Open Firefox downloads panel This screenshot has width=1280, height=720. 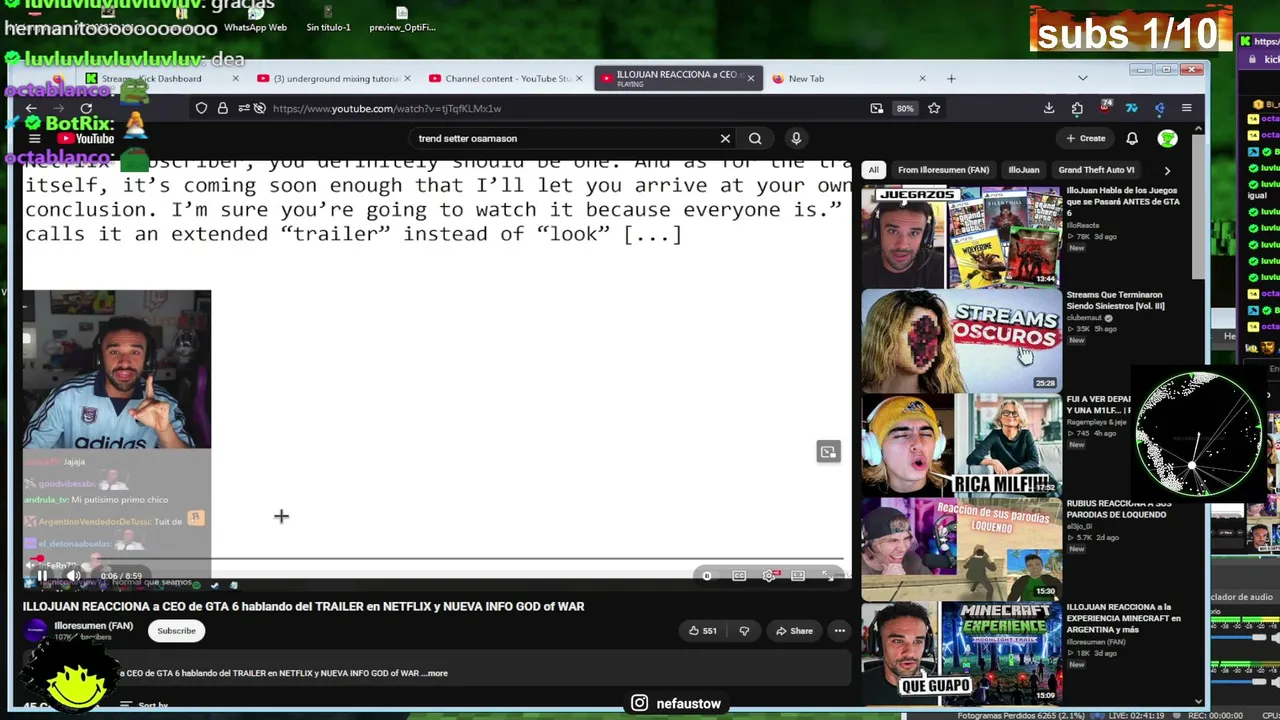coord(1049,108)
